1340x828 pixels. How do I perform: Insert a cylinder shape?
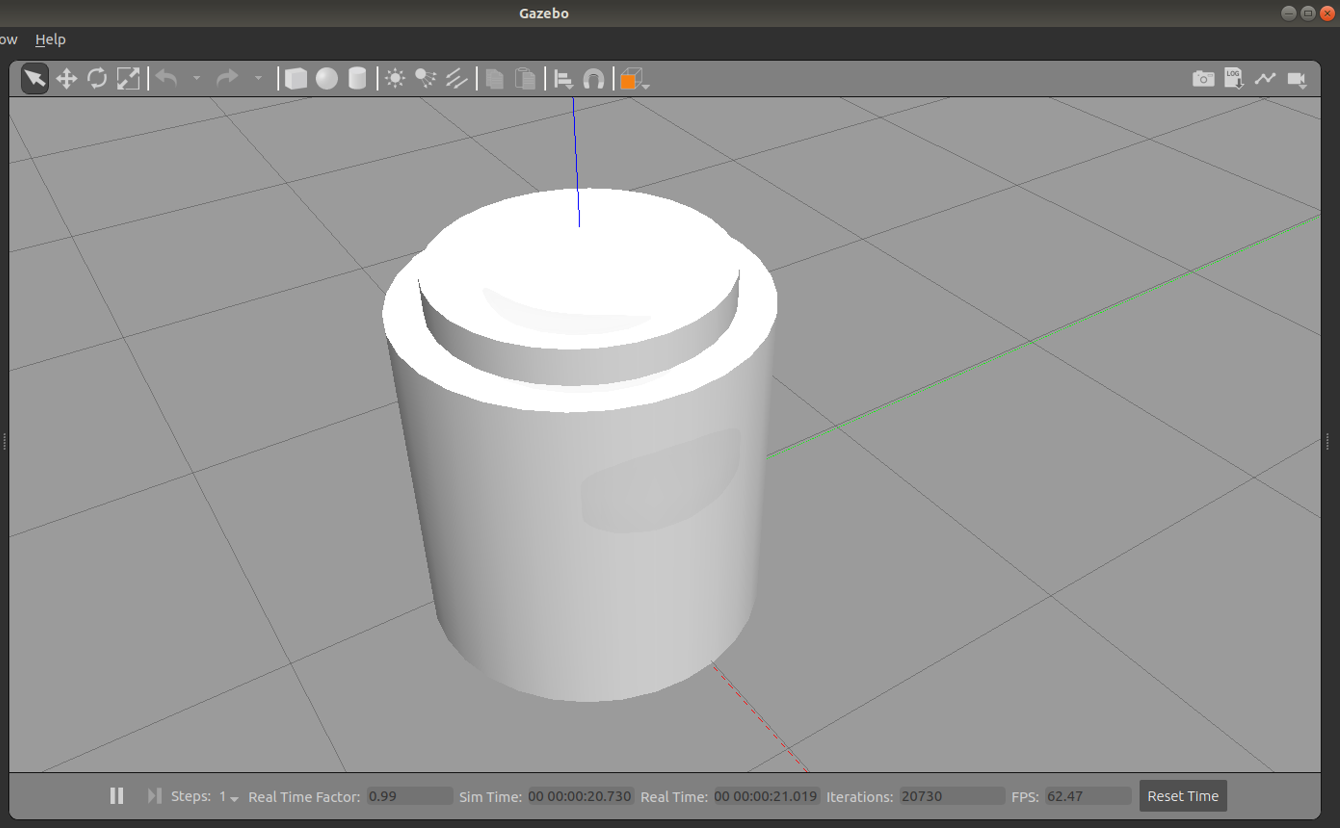coord(357,79)
